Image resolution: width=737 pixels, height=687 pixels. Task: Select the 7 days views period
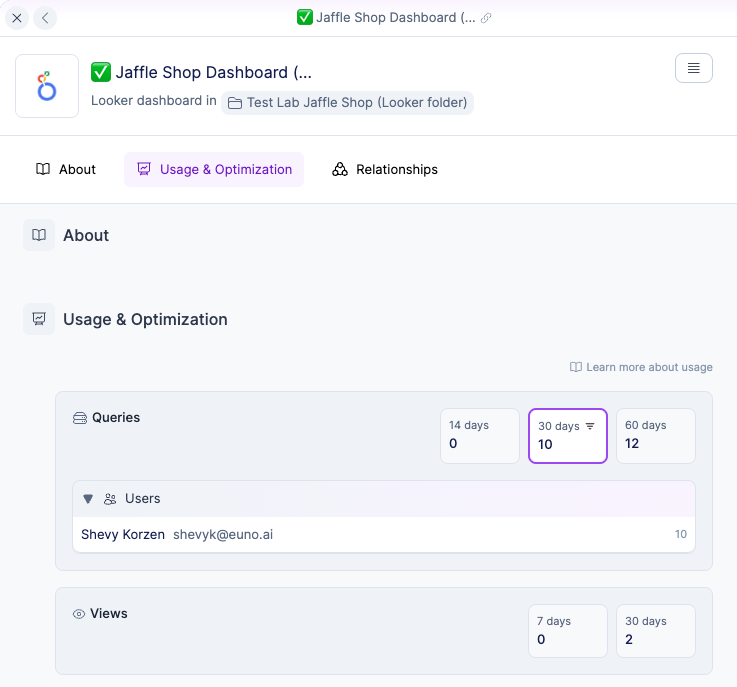[567, 631]
